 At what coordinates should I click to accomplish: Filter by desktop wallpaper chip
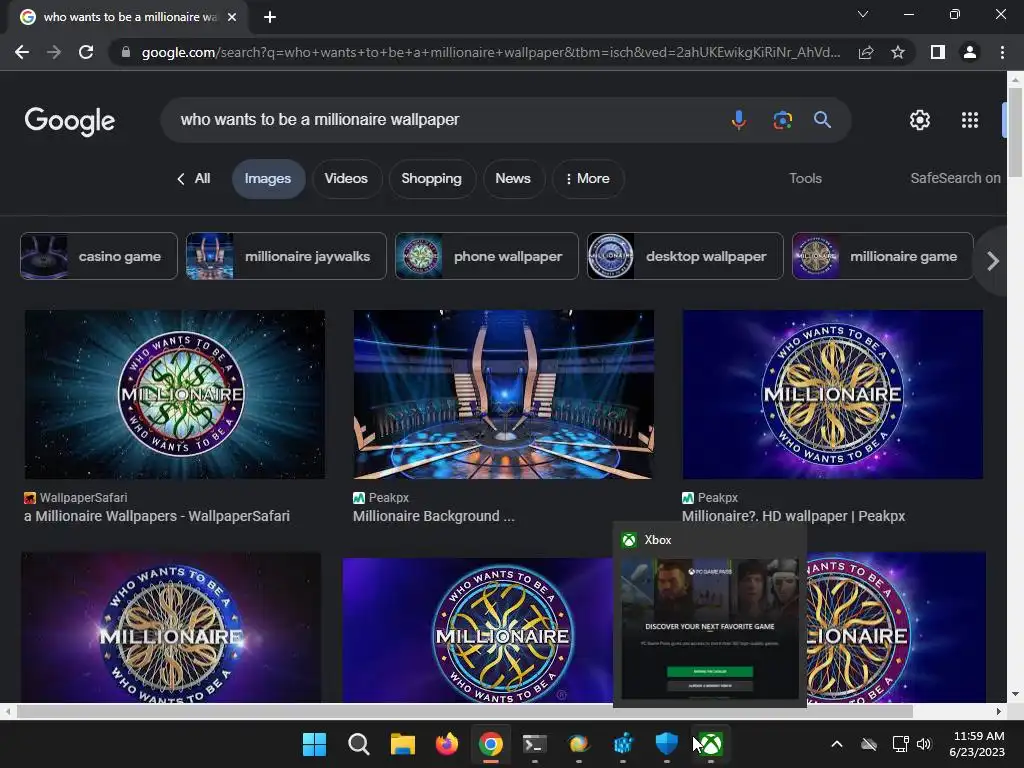[685, 256]
